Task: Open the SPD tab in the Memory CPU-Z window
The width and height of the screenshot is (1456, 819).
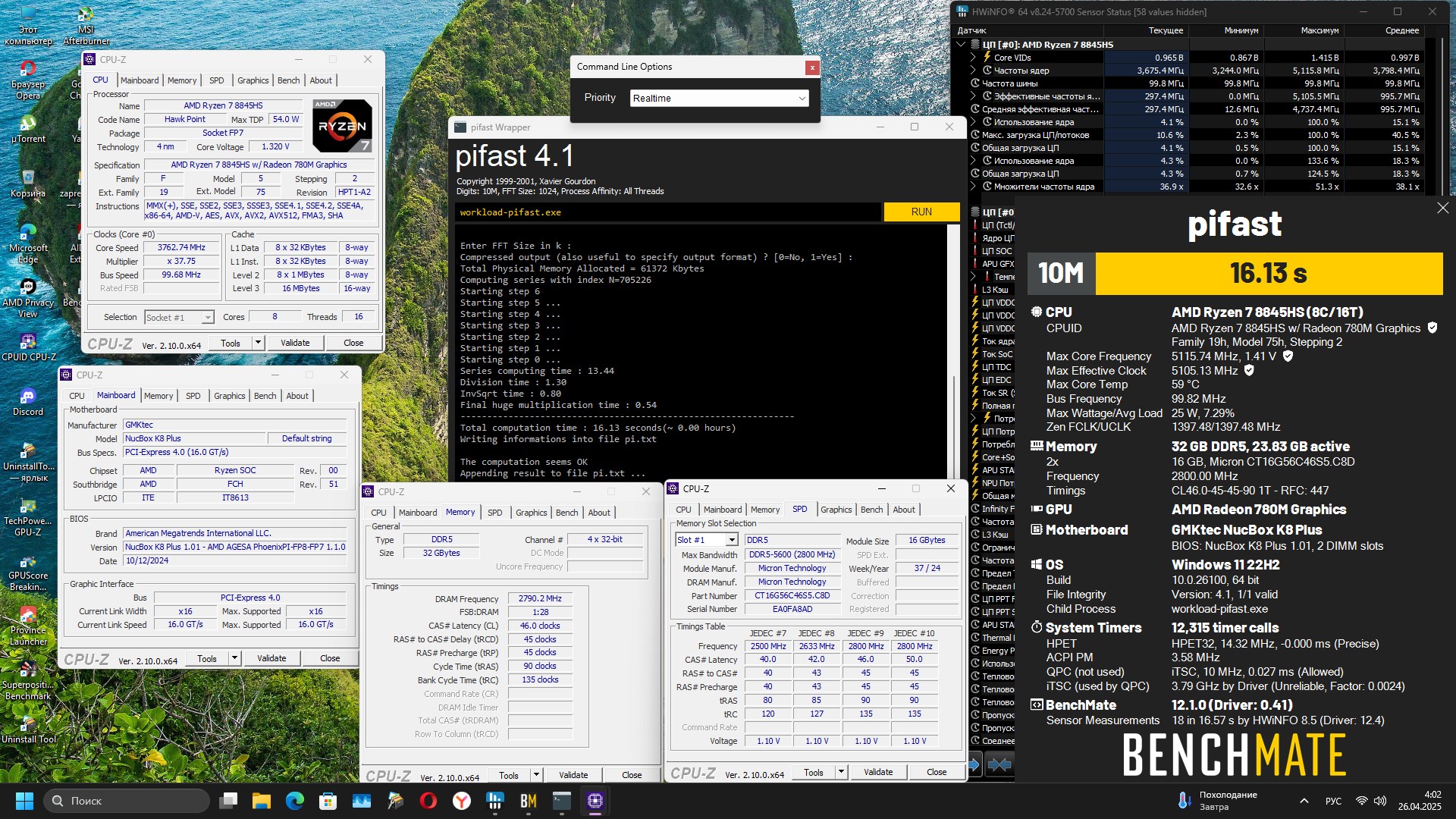Action: [x=494, y=513]
